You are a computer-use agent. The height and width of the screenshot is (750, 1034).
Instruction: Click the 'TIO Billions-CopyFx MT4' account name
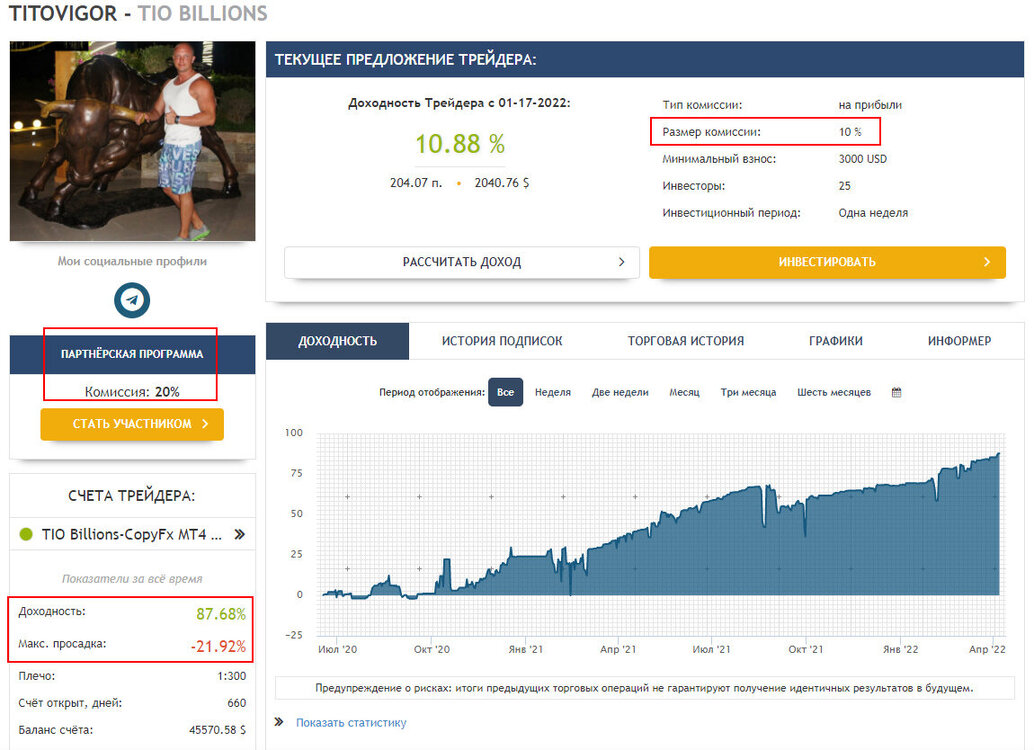[x=132, y=534]
